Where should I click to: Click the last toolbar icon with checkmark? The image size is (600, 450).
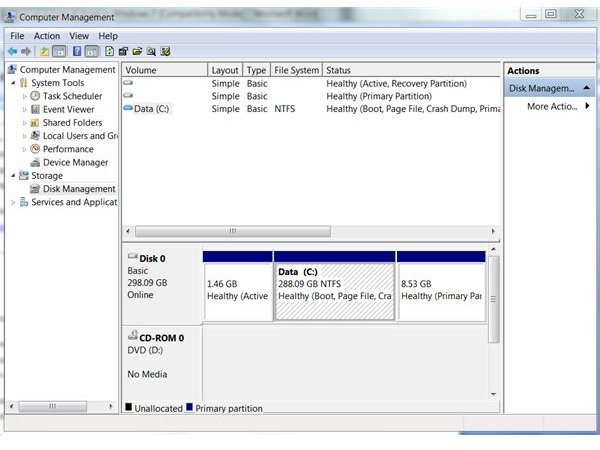[165, 51]
